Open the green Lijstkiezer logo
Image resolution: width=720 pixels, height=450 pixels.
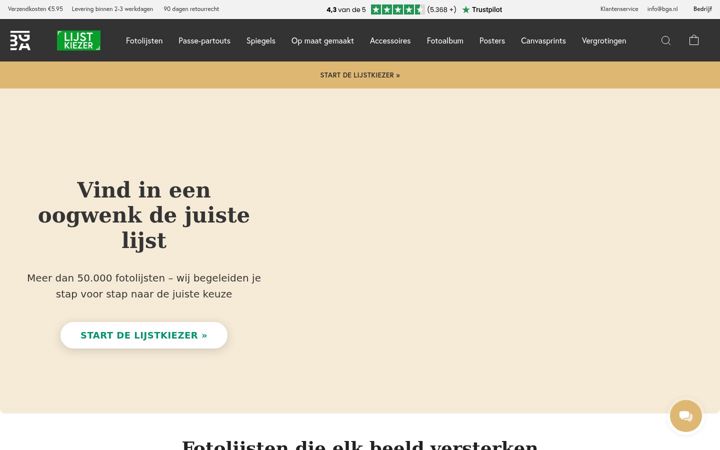point(79,40)
